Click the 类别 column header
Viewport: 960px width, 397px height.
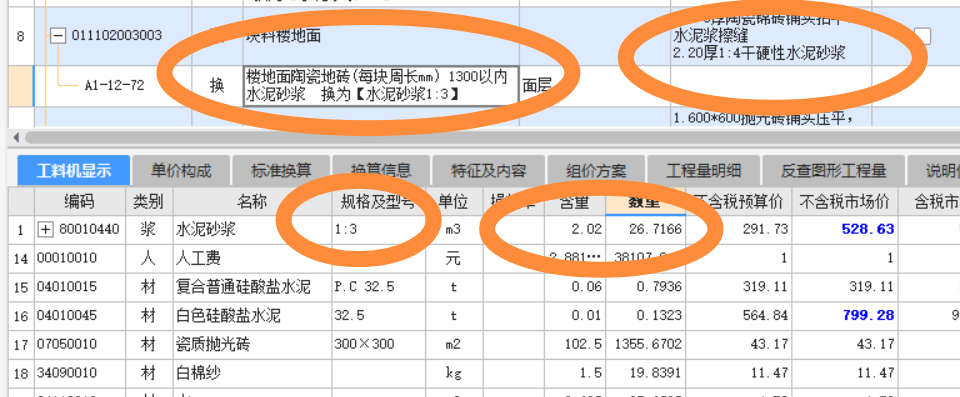pos(149,202)
